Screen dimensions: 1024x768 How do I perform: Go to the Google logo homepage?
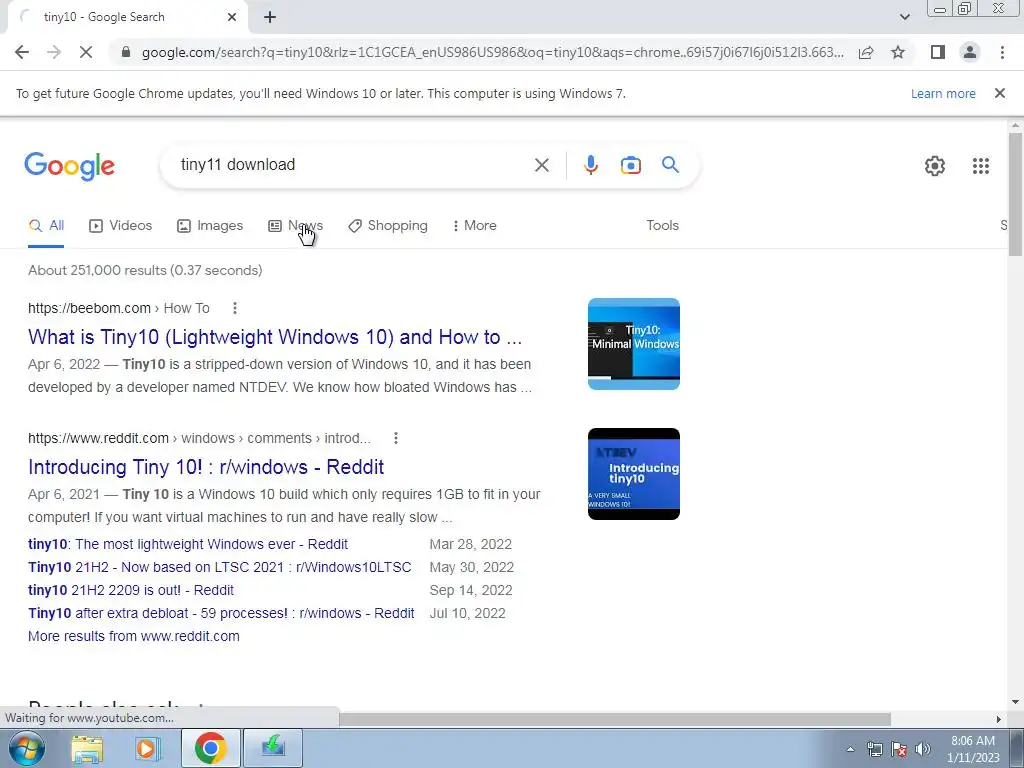click(69, 166)
